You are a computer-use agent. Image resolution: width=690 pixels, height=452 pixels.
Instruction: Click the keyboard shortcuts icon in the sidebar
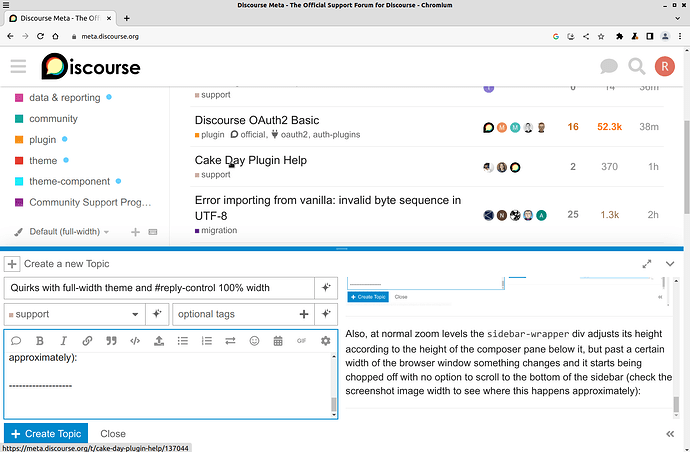point(153,232)
